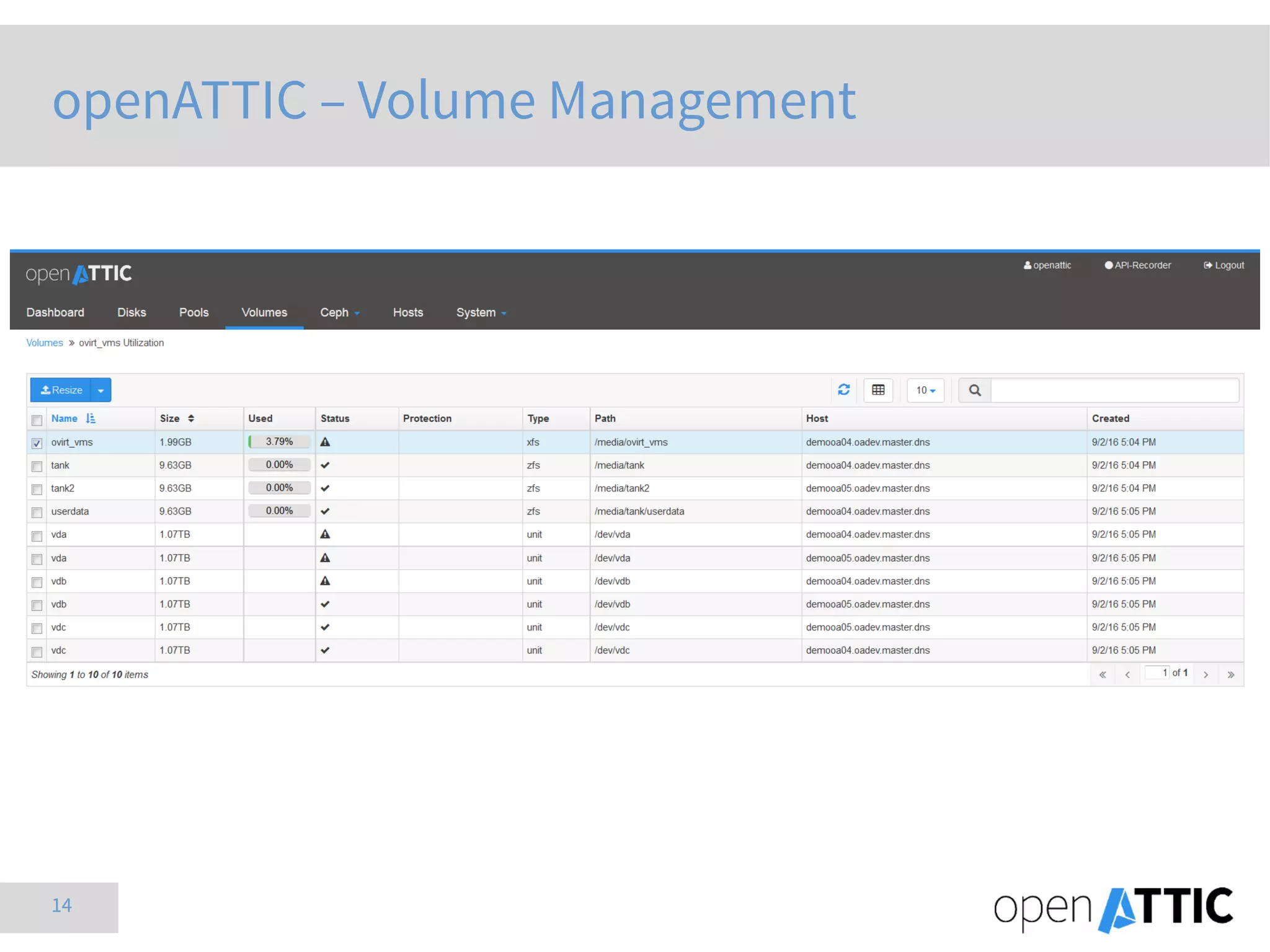Go to first page double-chevron

point(1103,674)
